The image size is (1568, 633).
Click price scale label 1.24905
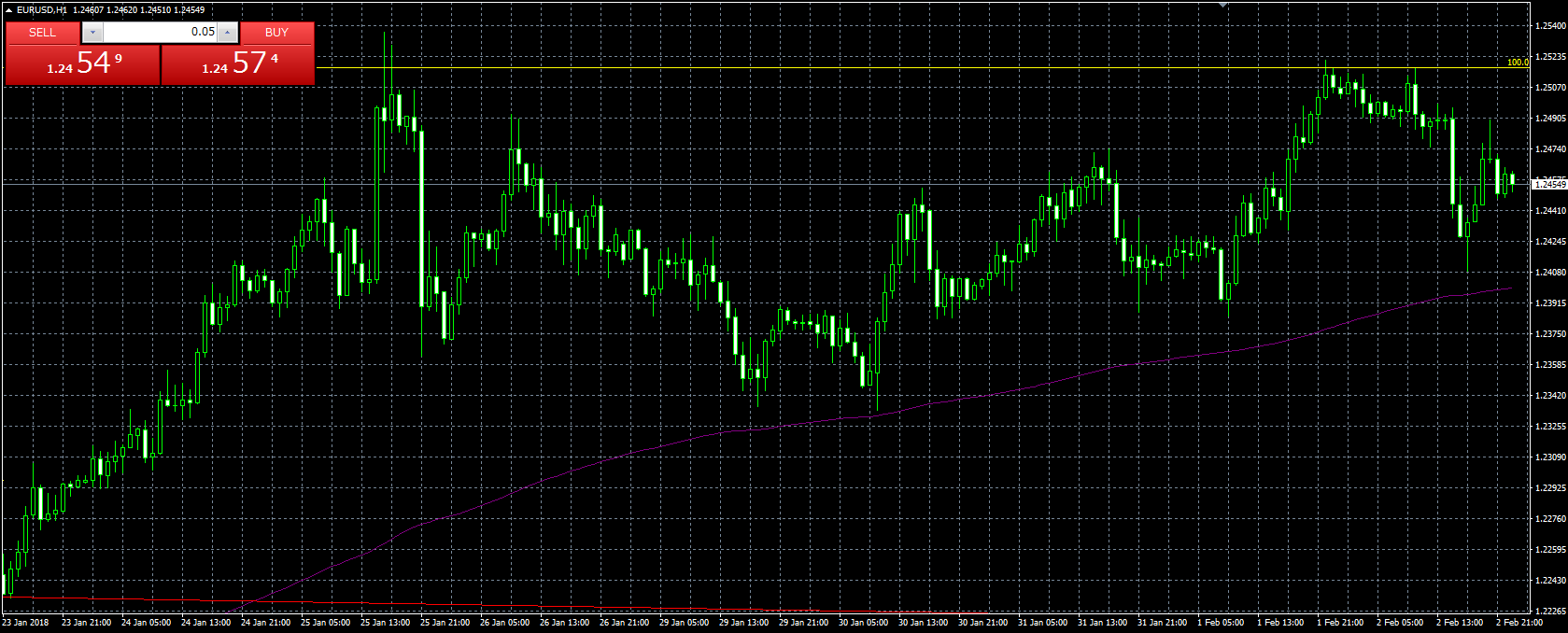point(1550,119)
